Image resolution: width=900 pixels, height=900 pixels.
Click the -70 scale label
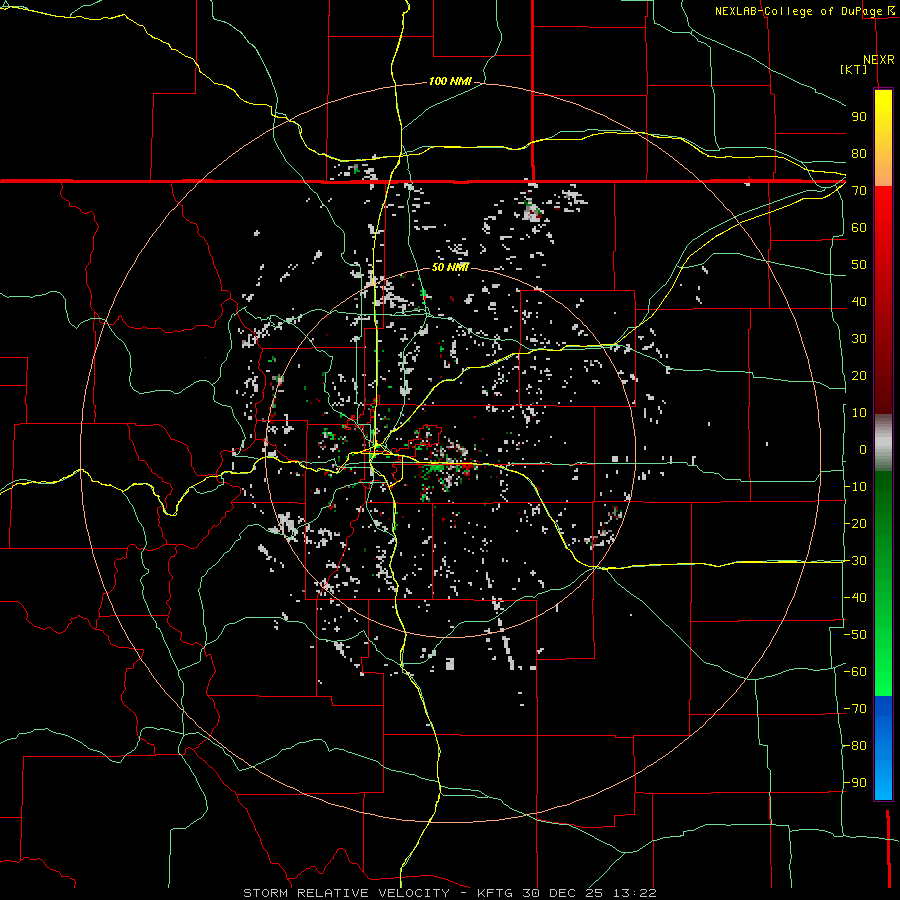click(855, 709)
